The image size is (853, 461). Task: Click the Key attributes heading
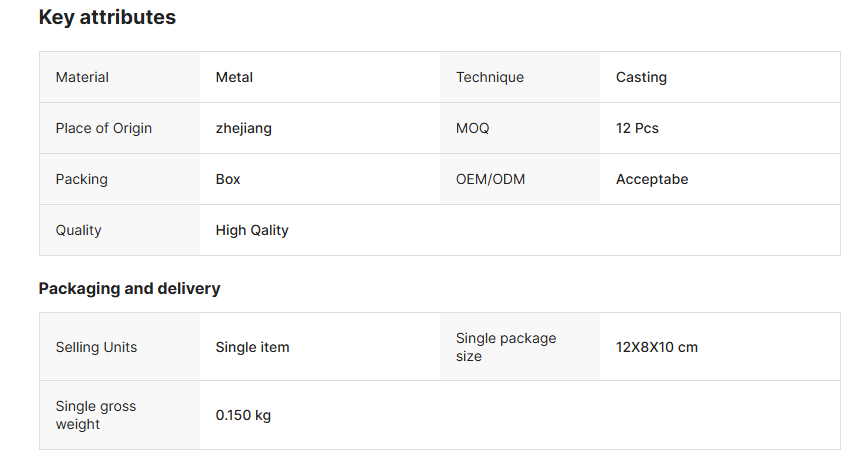[x=107, y=17]
